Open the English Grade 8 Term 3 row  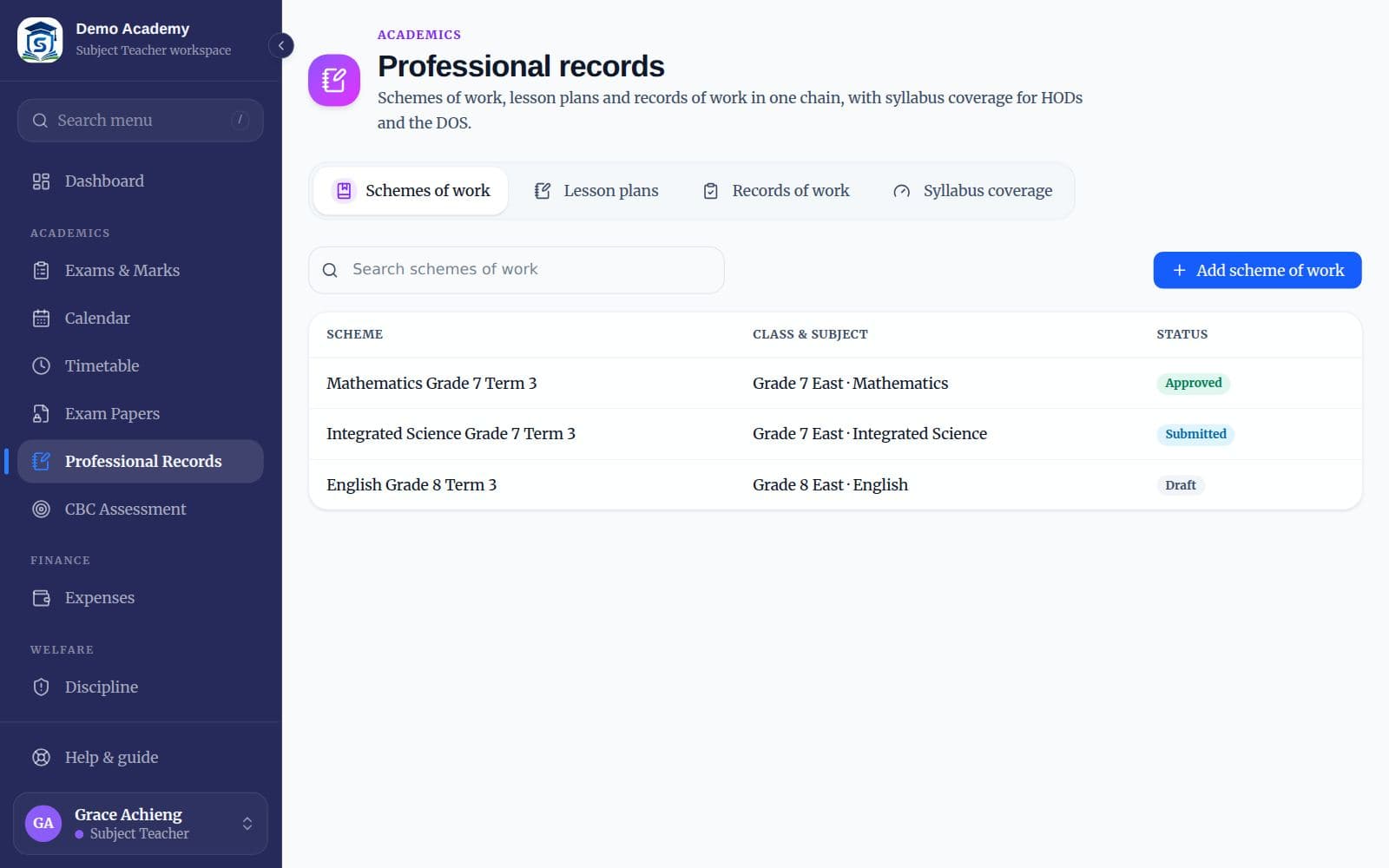835,484
